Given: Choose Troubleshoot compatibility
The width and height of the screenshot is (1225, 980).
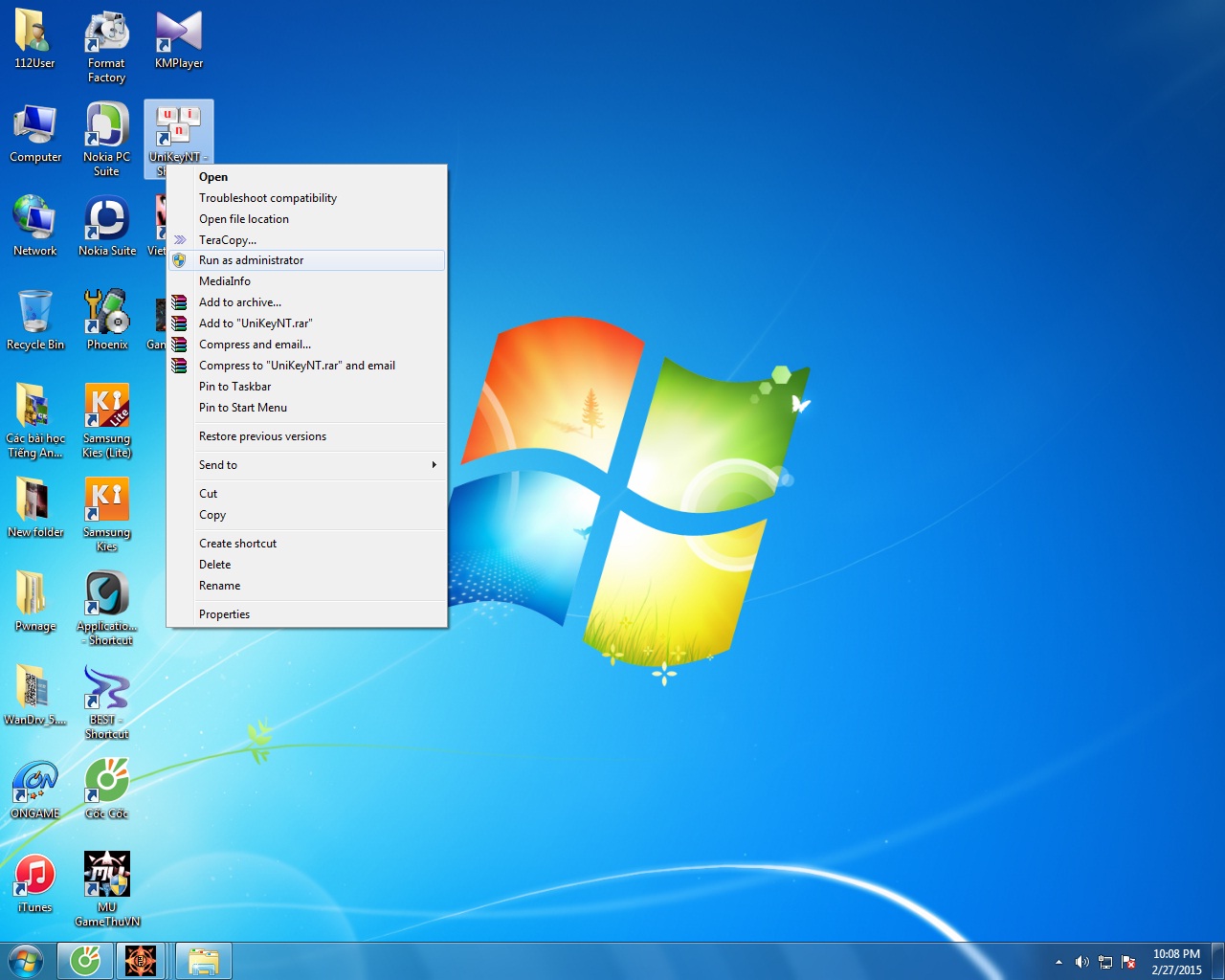Looking at the screenshot, I should 306,198.
